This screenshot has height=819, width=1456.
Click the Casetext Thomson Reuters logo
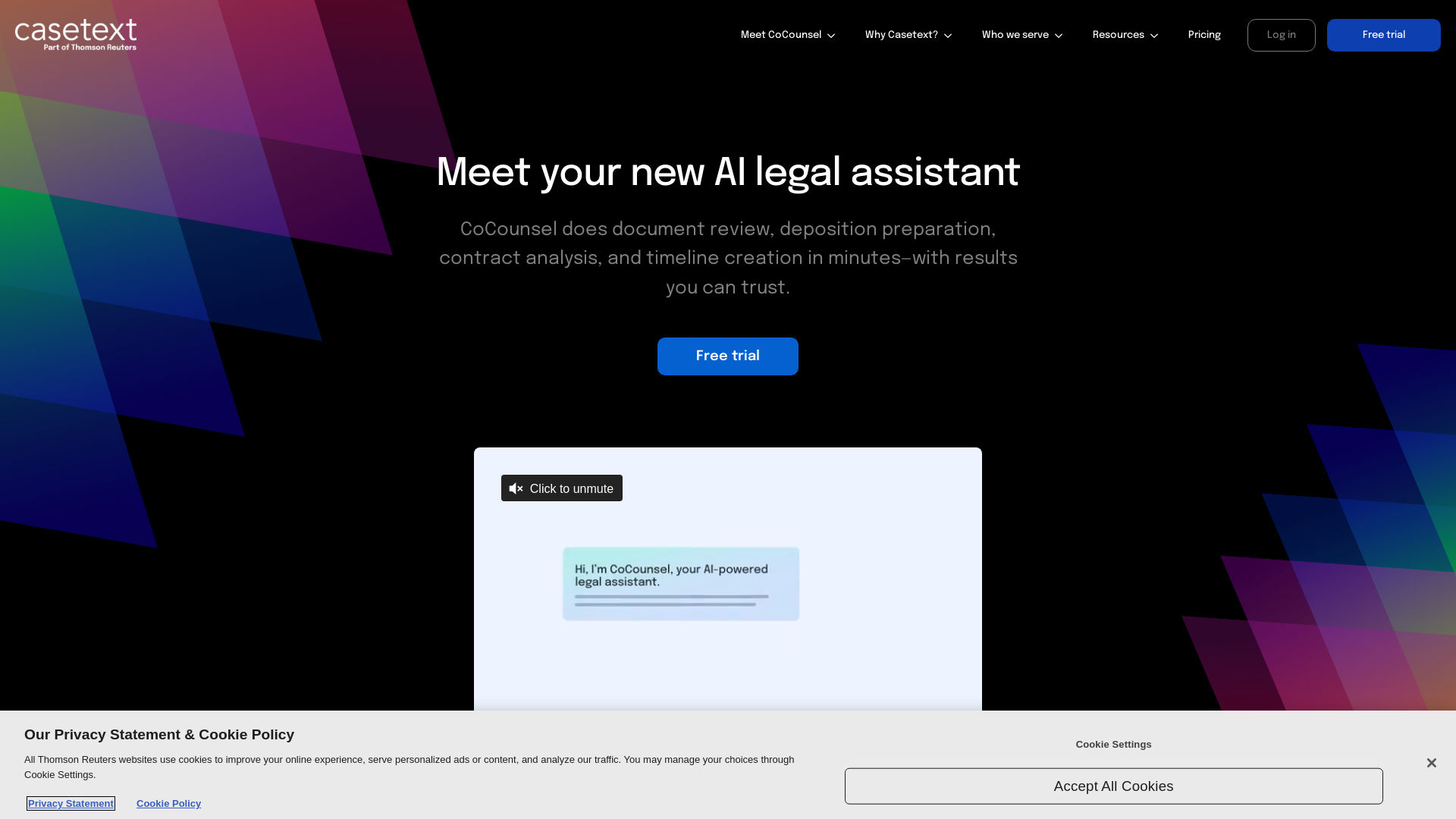click(x=75, y=34)
